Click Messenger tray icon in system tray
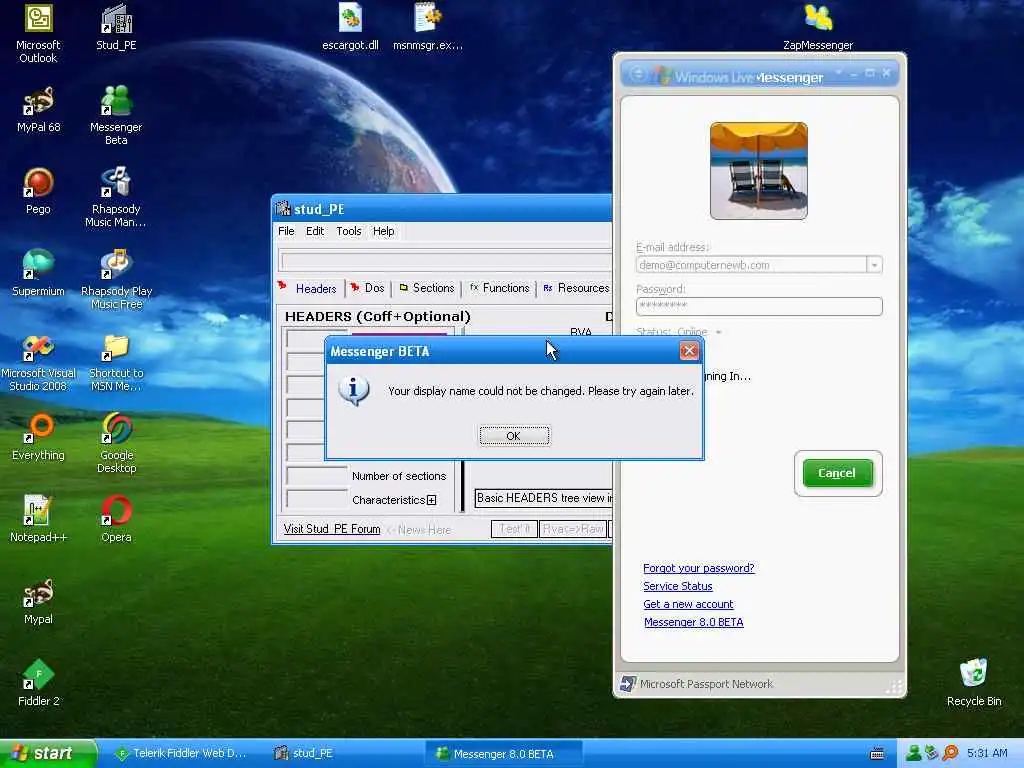1024x768 pixels. 914,753
